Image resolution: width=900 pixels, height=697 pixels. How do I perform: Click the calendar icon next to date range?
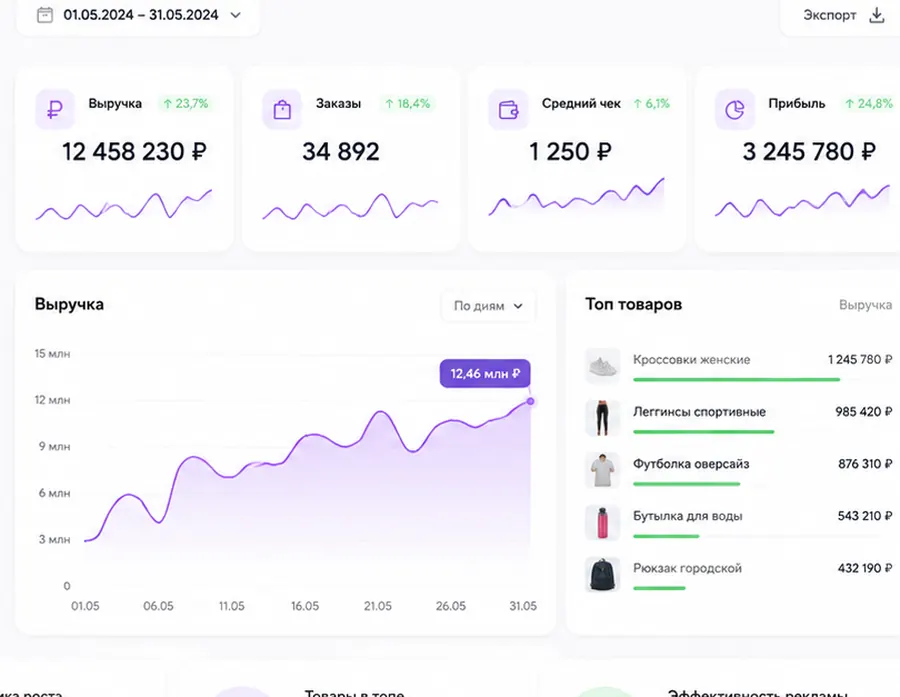pyautogui.click(x=45, y=15)
